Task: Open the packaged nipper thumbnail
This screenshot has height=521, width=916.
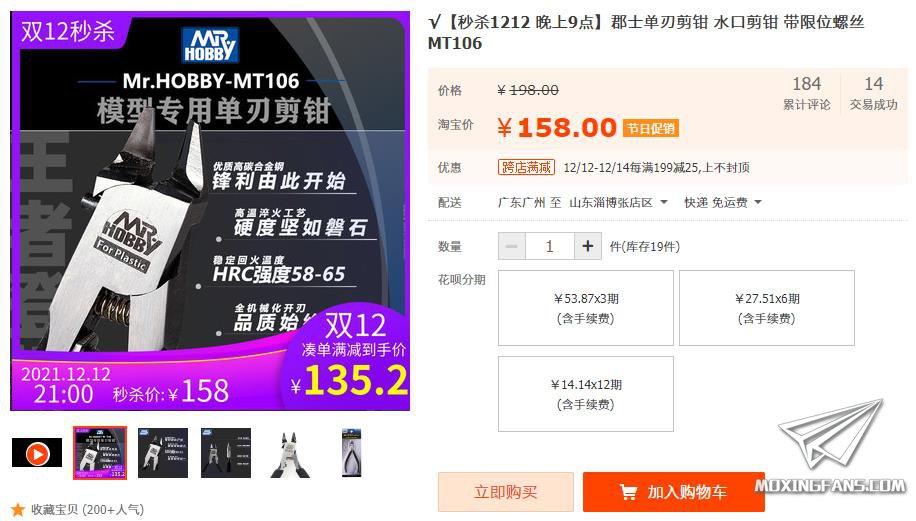Action: (x=352, y=453)
